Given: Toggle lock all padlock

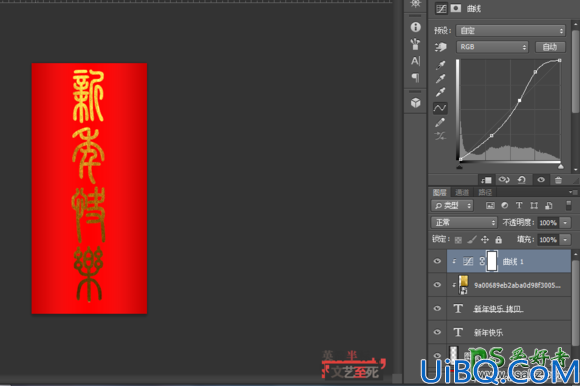Looking at the screenshot, I should (499, 240).
